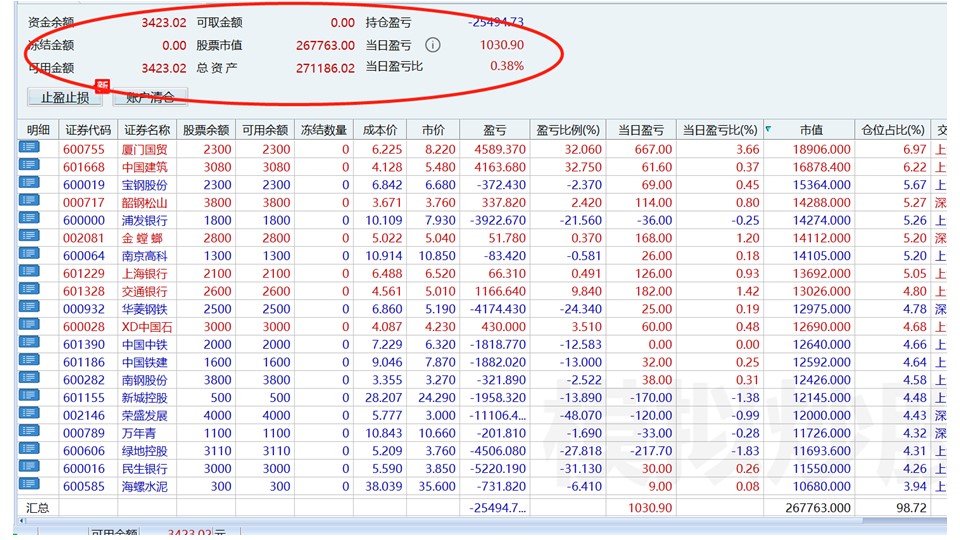Viewport: 960px width, 540px height.
Task: Select stock name 金螳螂
Action: pos(142,238)
